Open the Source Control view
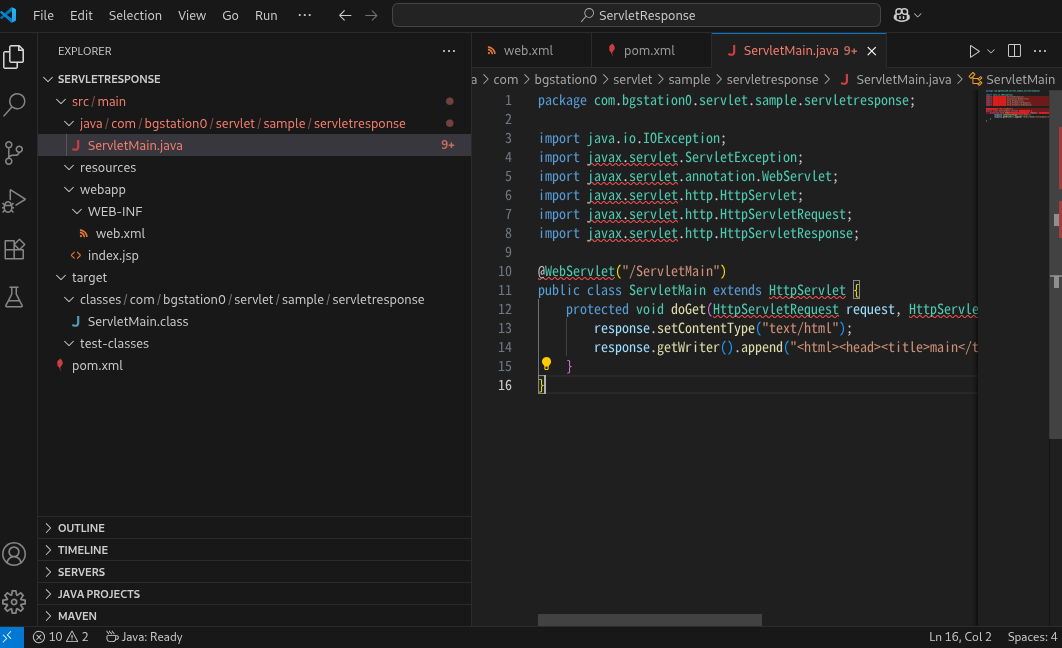This screenshot has width=1062, height=648. 14,152
